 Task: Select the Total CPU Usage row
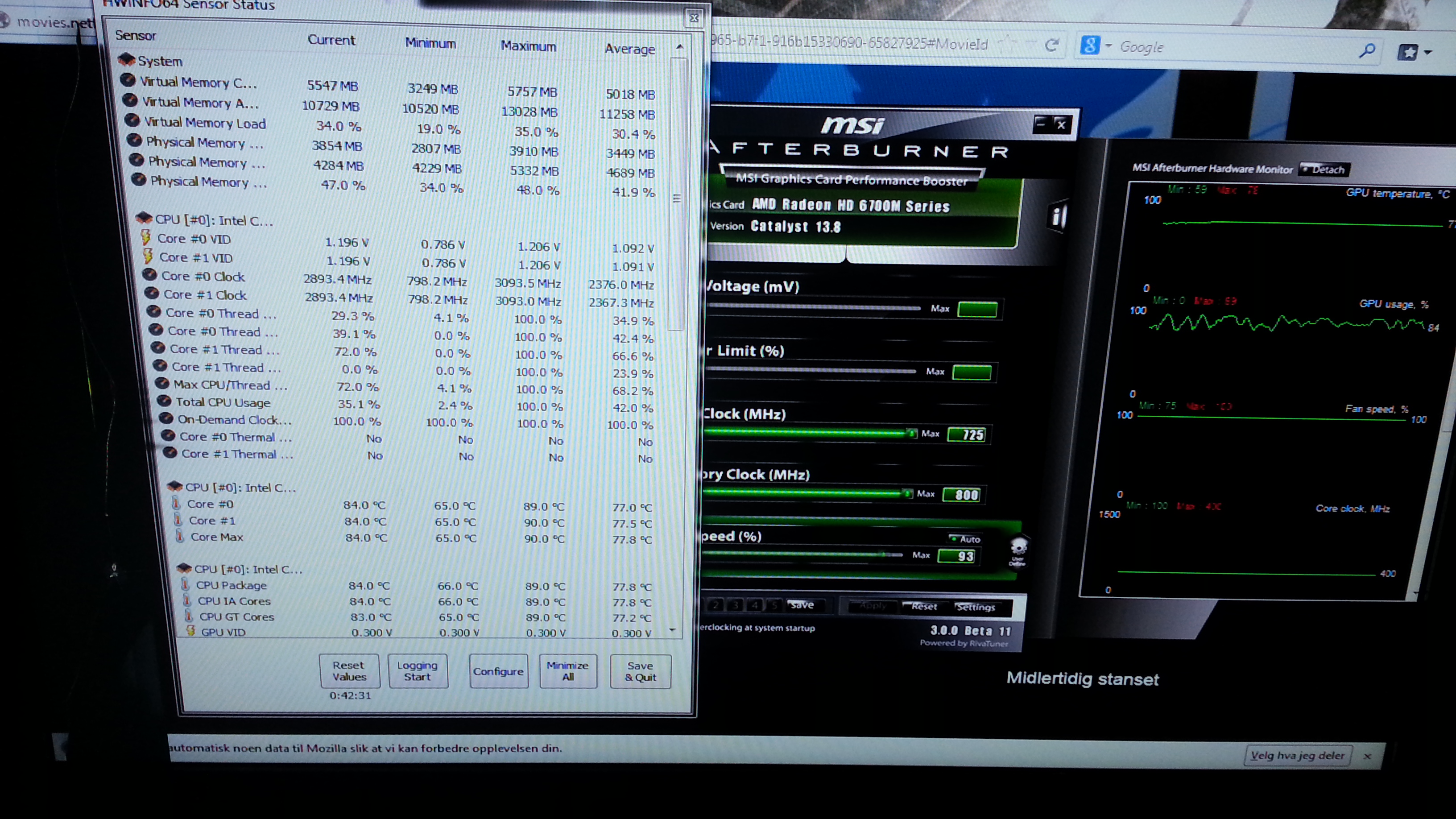(x=406, y=404)
